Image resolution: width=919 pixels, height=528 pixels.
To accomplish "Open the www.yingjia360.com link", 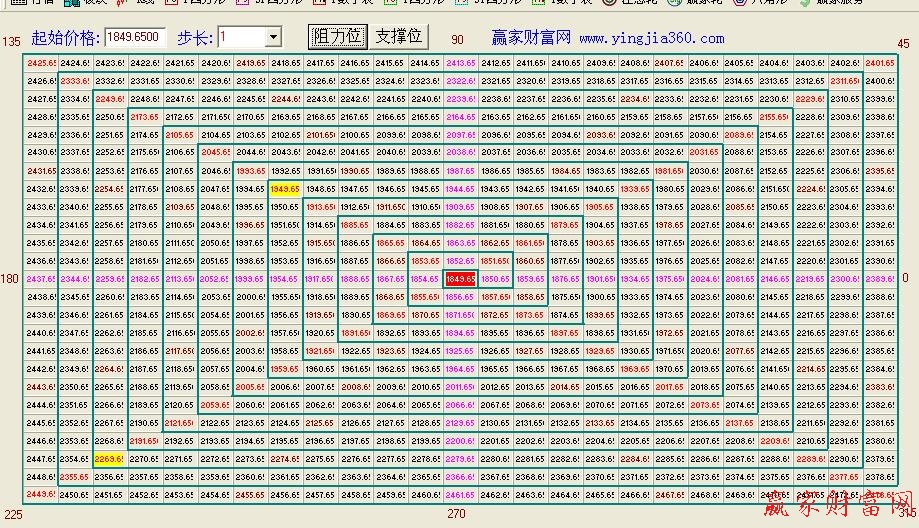I will coord(651,39).
